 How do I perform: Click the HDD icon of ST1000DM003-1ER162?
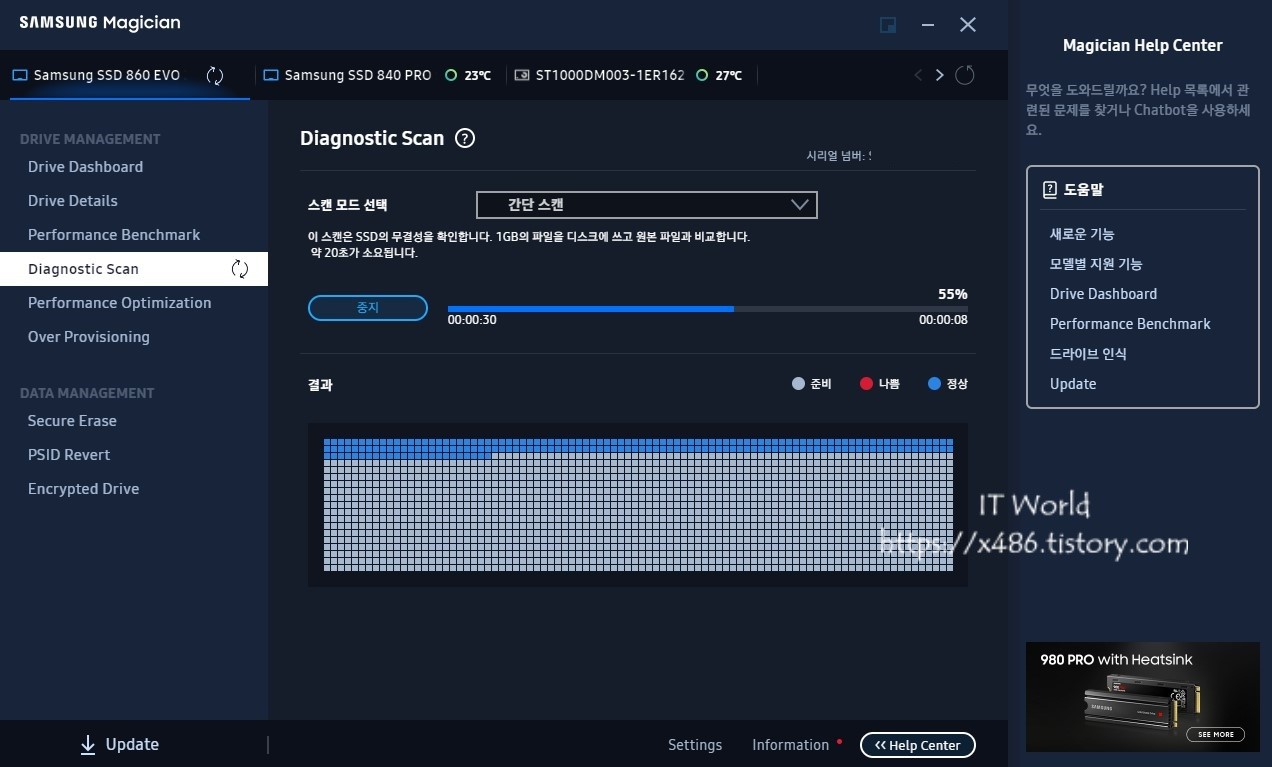pyautogui.click(x=522, y=75)
